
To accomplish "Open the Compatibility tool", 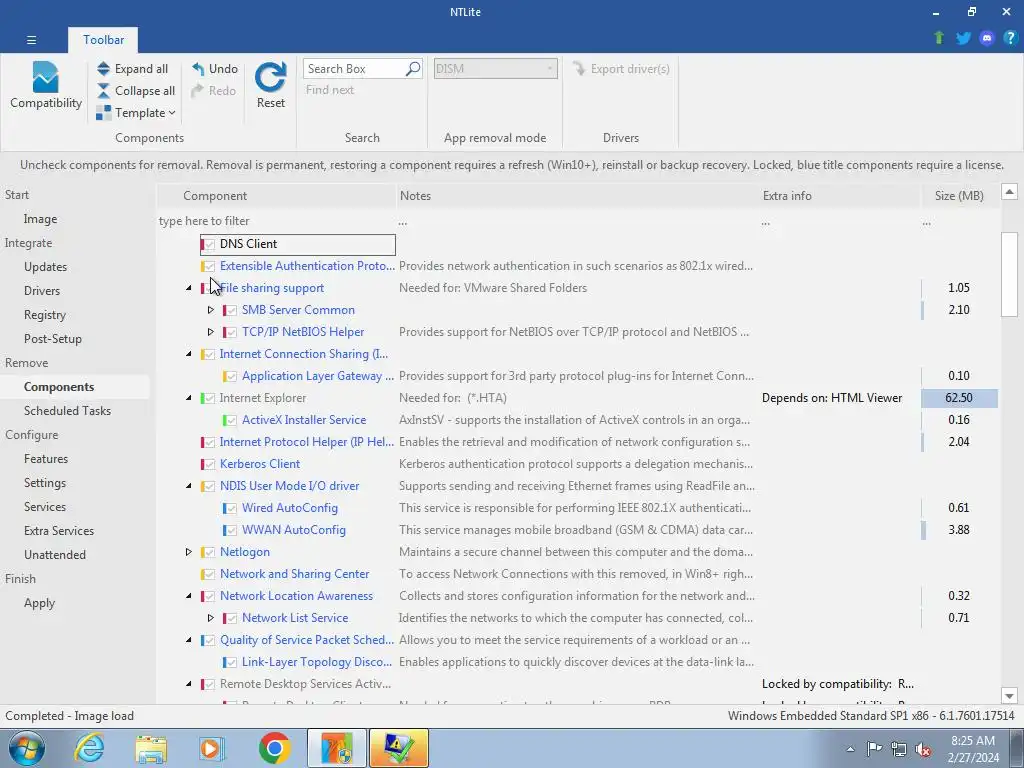I will [46, 85].
